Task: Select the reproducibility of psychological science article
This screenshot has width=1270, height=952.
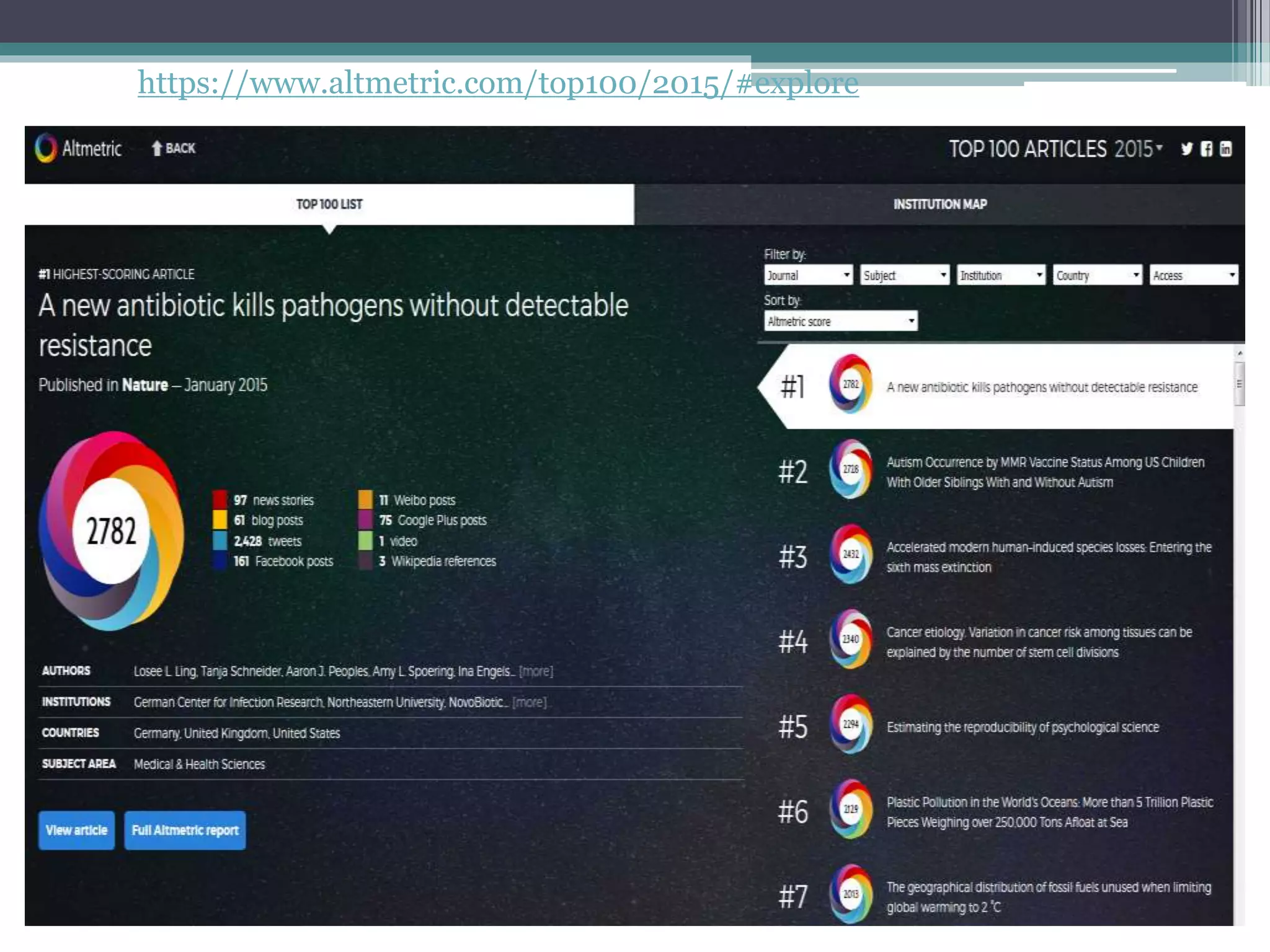Action: coord(1023,727)
